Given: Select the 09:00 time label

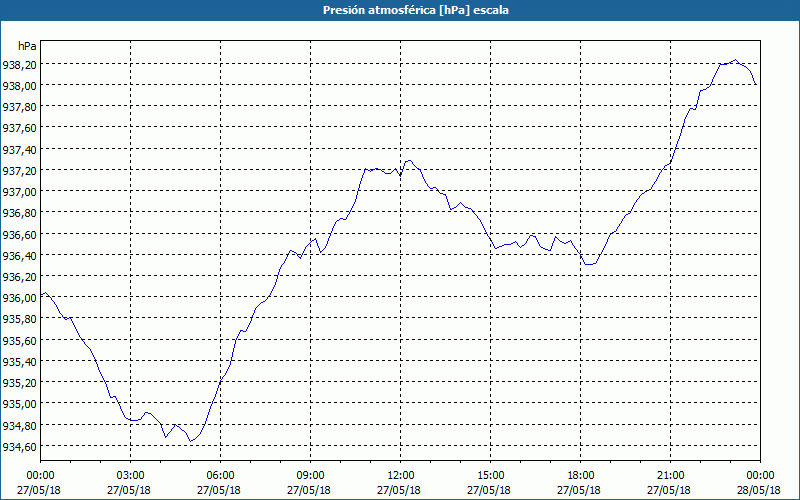Looking at the screenshot, I should [310, 475].
